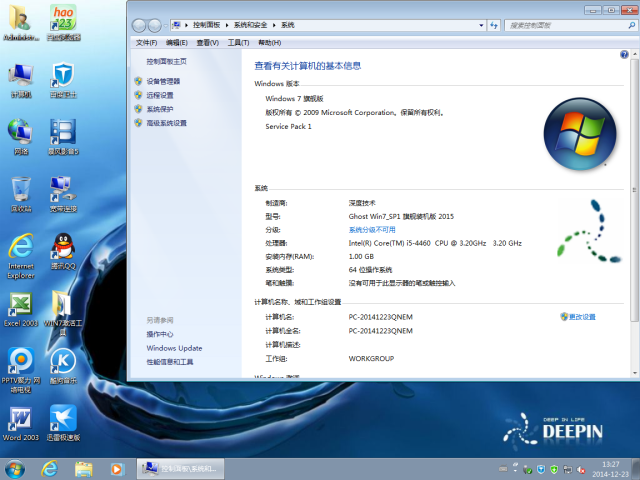Open the Tools (T) menu
This screenshot has width=640, height=480.
coord(238,42)
